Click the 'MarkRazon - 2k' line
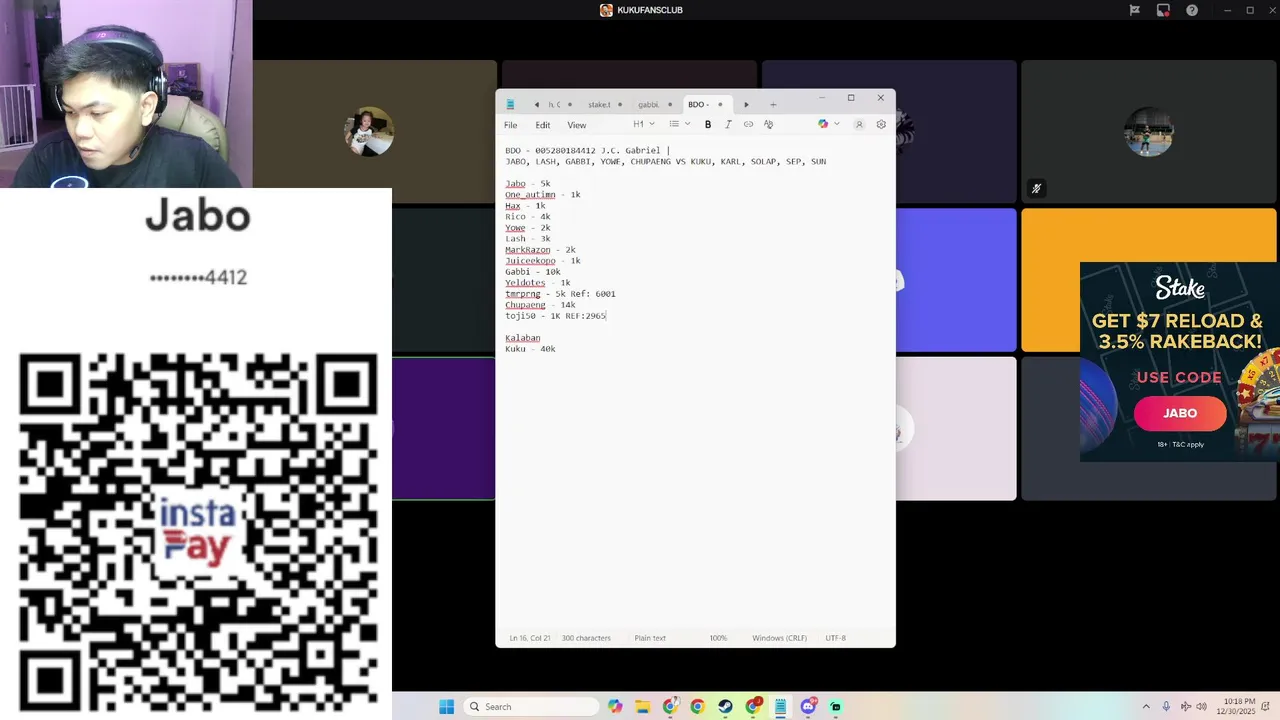The width and height of the screenshot is (1280, 720). pos(540,250)
